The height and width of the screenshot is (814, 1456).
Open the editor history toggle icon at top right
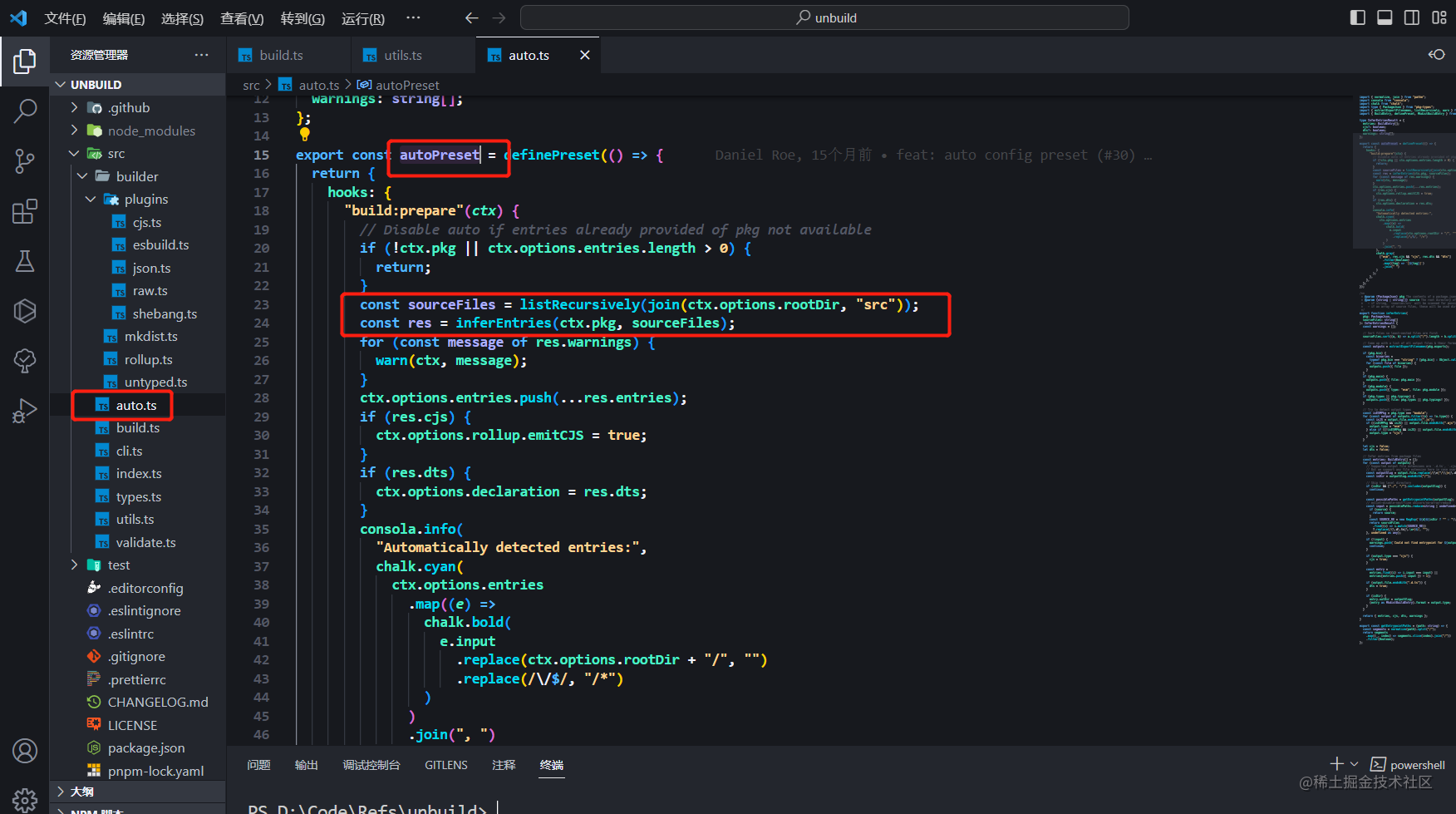1436,55
